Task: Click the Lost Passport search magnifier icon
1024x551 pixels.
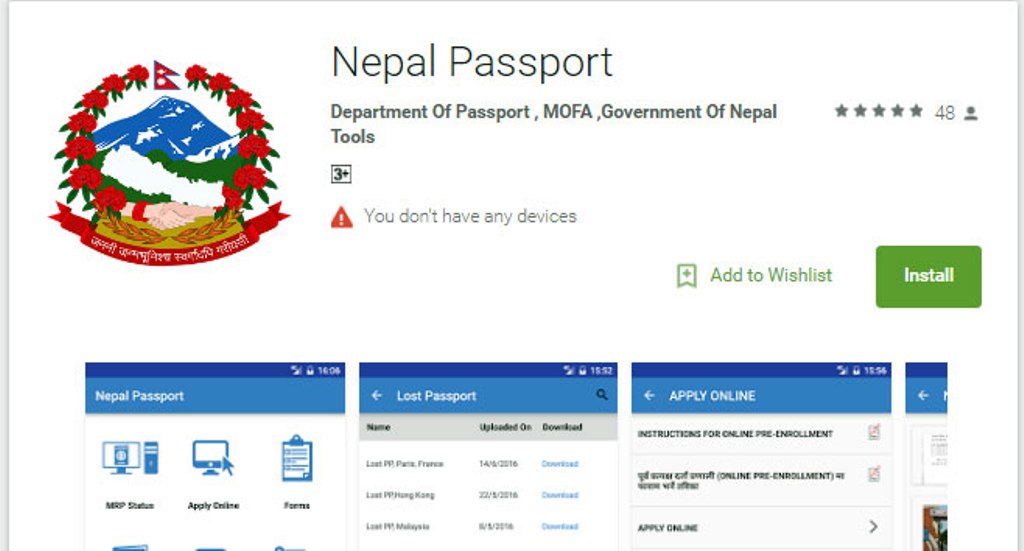Action: click(x=601, y=395)
